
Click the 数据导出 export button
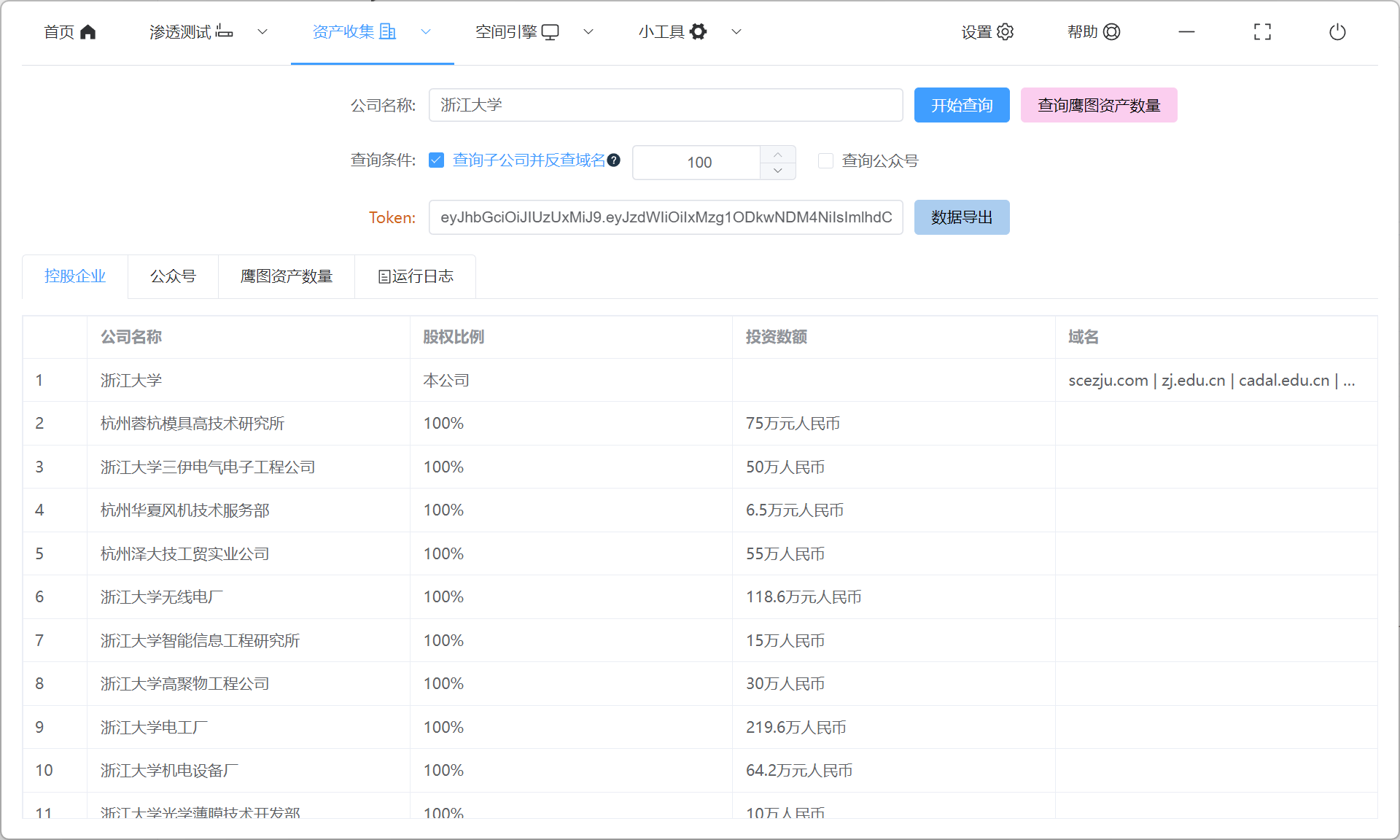coord(962,217)
